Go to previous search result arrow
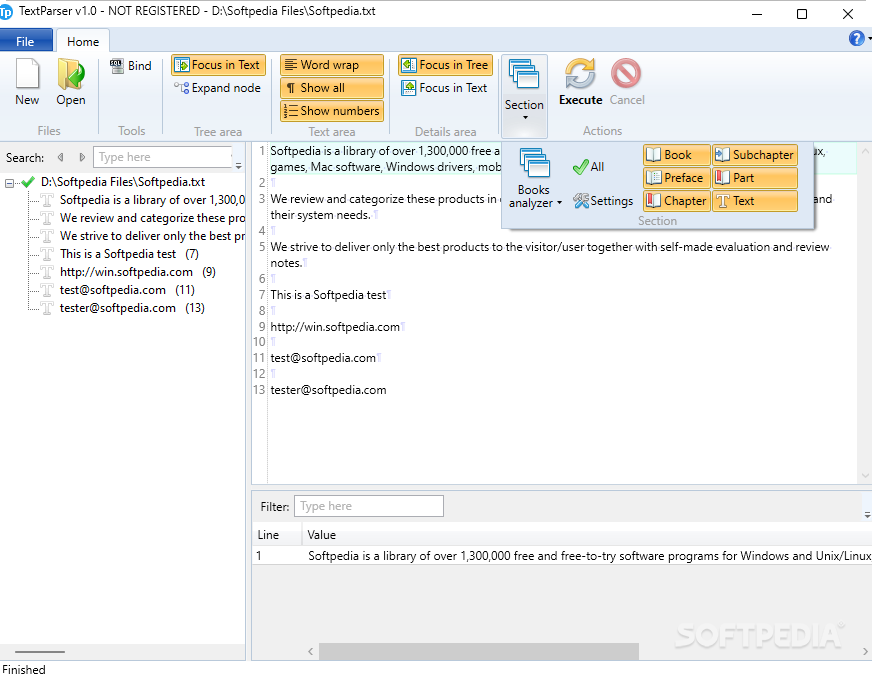 61,157
